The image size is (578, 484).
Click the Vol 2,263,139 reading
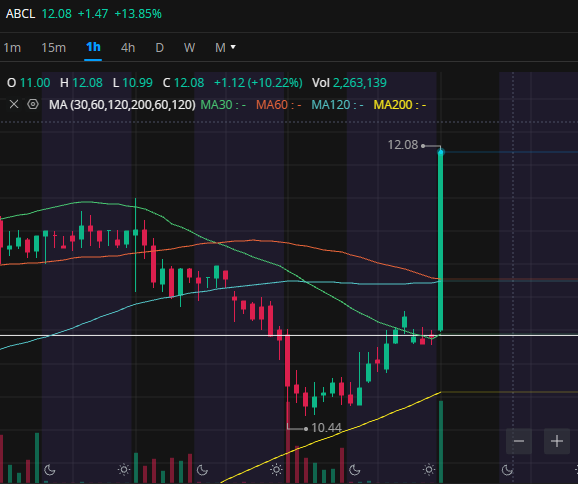coord(349,83)
